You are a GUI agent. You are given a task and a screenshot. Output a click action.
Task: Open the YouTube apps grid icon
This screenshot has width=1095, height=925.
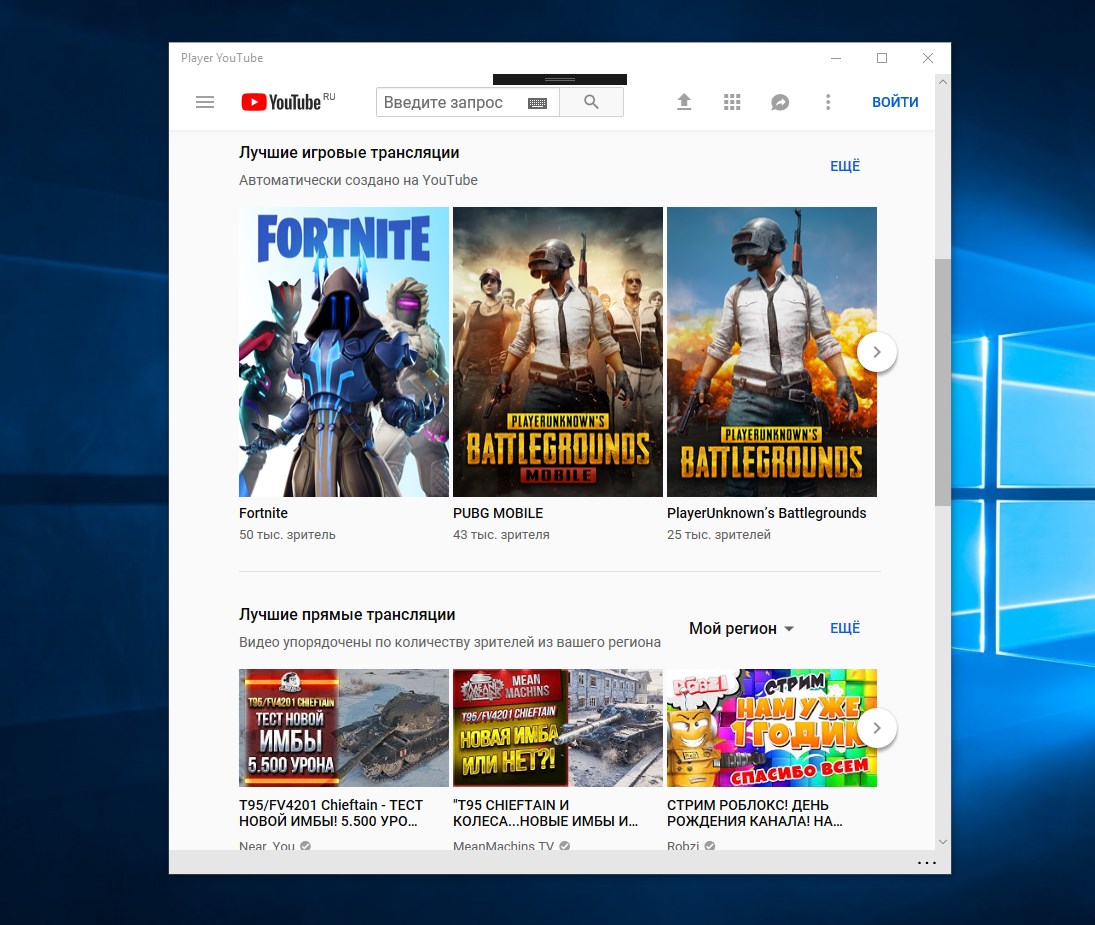point(732,103)
